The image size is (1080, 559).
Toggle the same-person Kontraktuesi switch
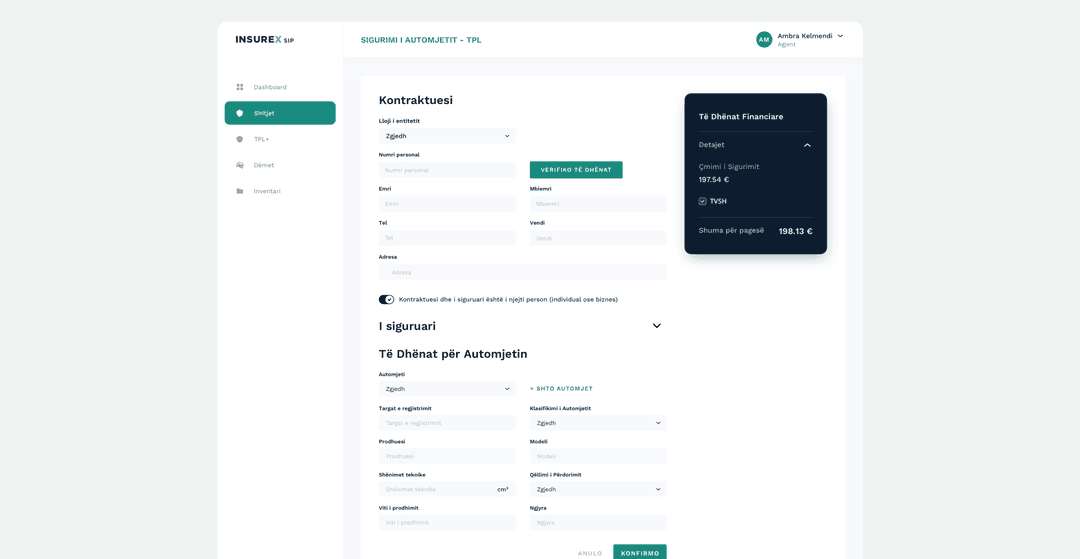click(x=386, y=299)
